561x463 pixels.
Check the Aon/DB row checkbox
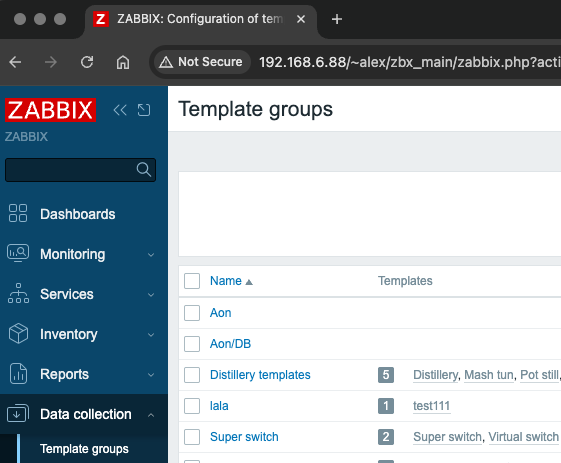192,344
